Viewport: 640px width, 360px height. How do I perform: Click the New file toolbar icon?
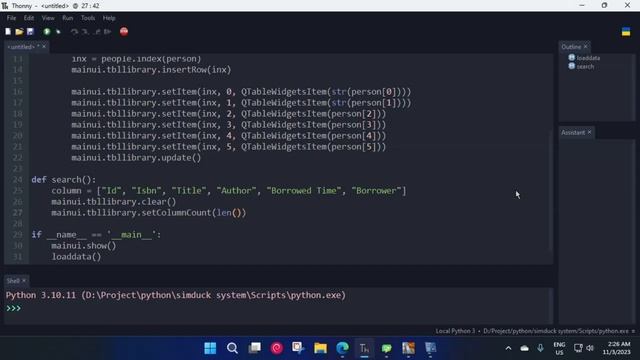point(8,31)
